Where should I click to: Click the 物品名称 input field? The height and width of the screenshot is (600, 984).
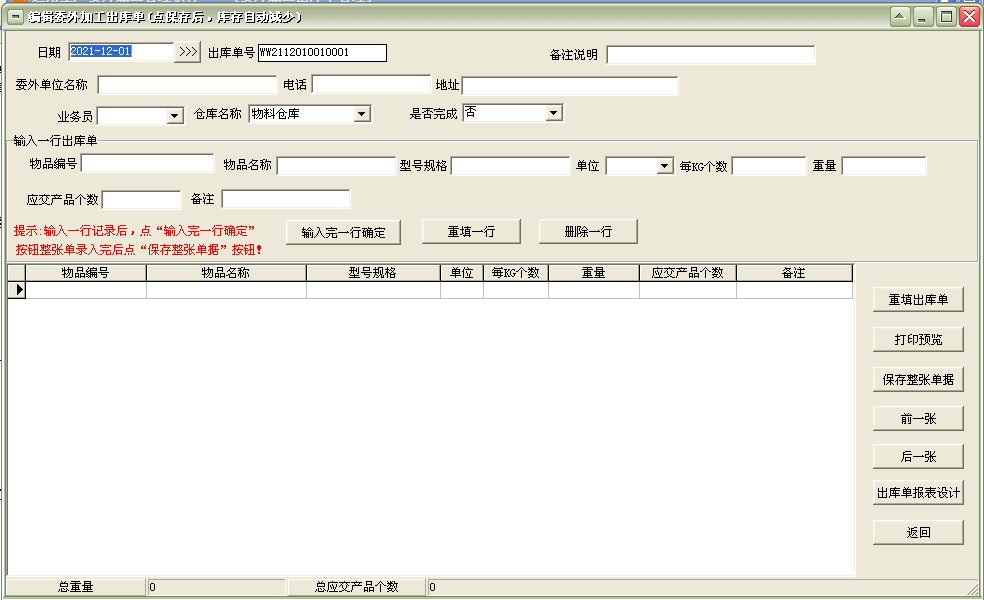336,166
